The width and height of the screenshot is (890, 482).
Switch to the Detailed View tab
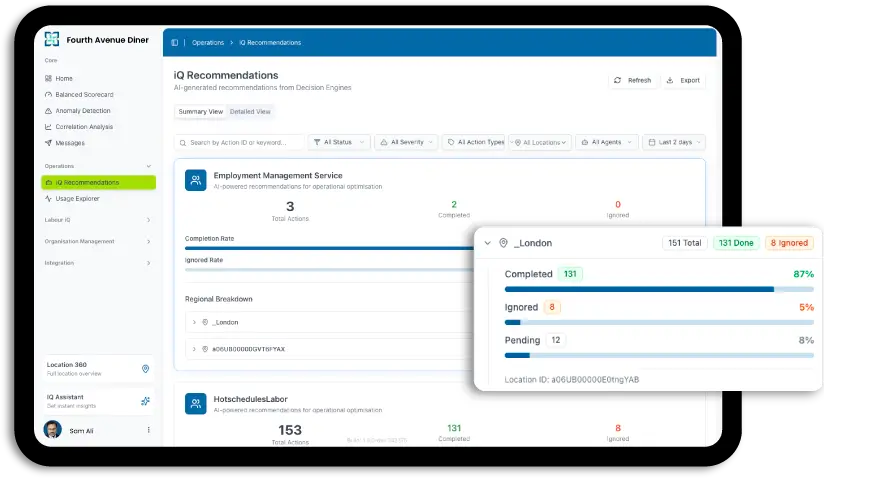point(250,112)
